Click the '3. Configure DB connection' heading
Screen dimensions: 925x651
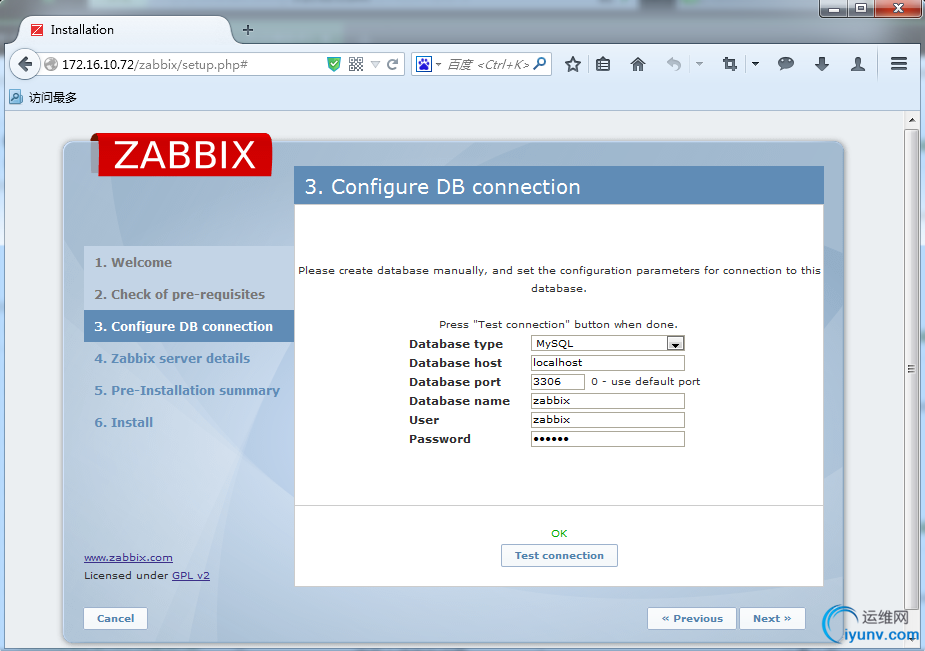tap(442, 187)
